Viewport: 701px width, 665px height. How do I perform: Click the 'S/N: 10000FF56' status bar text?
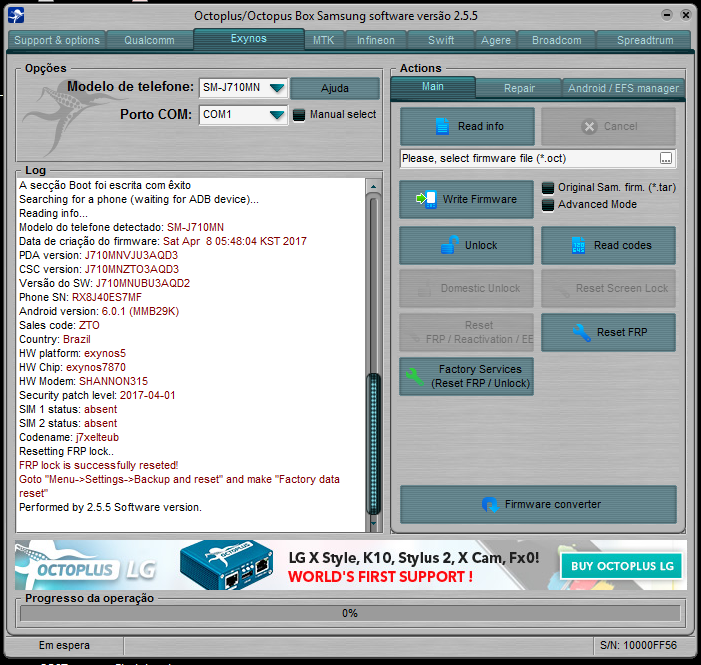point(638,645)
